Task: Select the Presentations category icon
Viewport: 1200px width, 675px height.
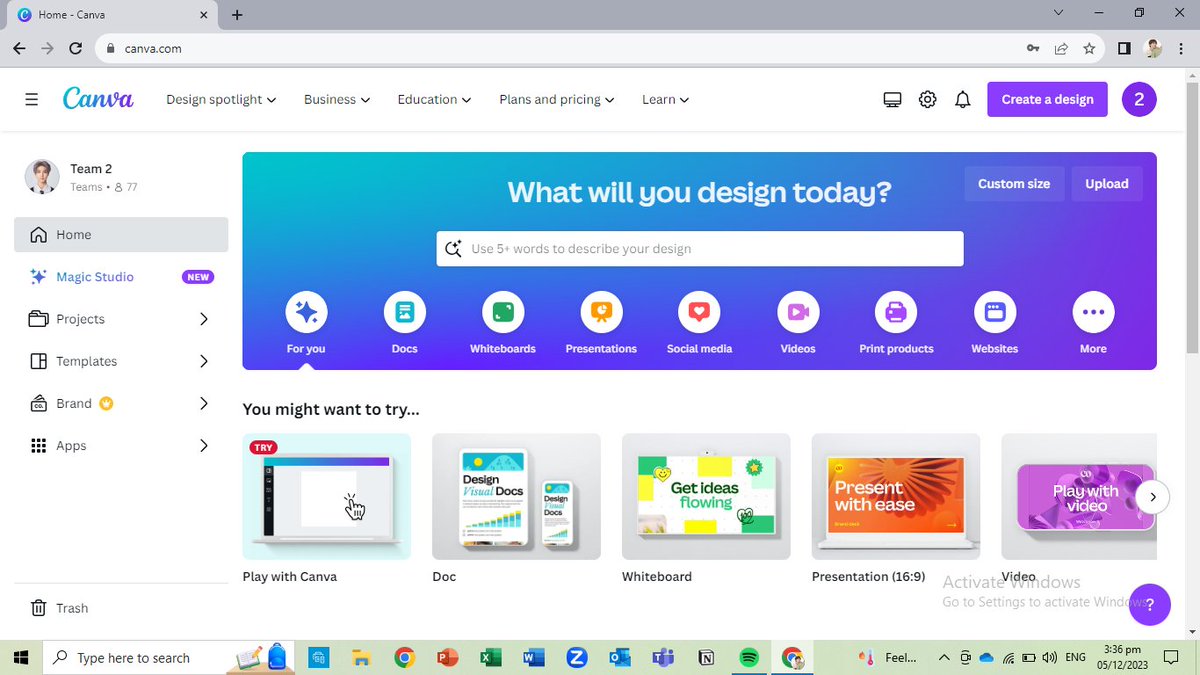Action: tap(601, 313)
